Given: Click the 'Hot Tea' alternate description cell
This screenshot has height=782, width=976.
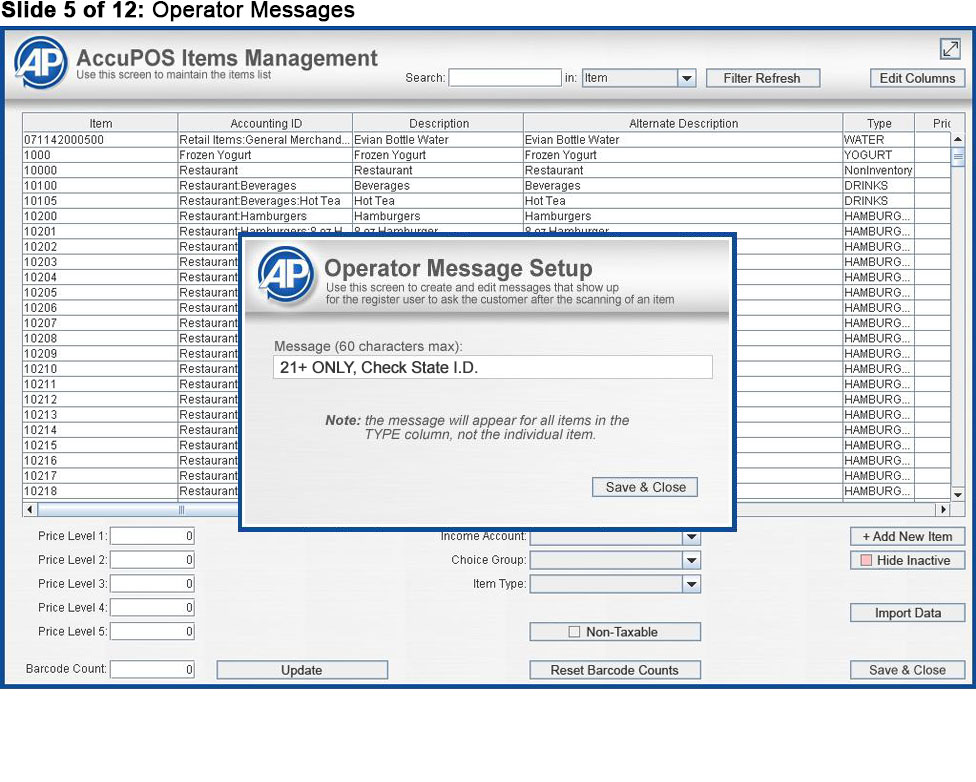Looking at the screenshot, I should coord(683,200).
